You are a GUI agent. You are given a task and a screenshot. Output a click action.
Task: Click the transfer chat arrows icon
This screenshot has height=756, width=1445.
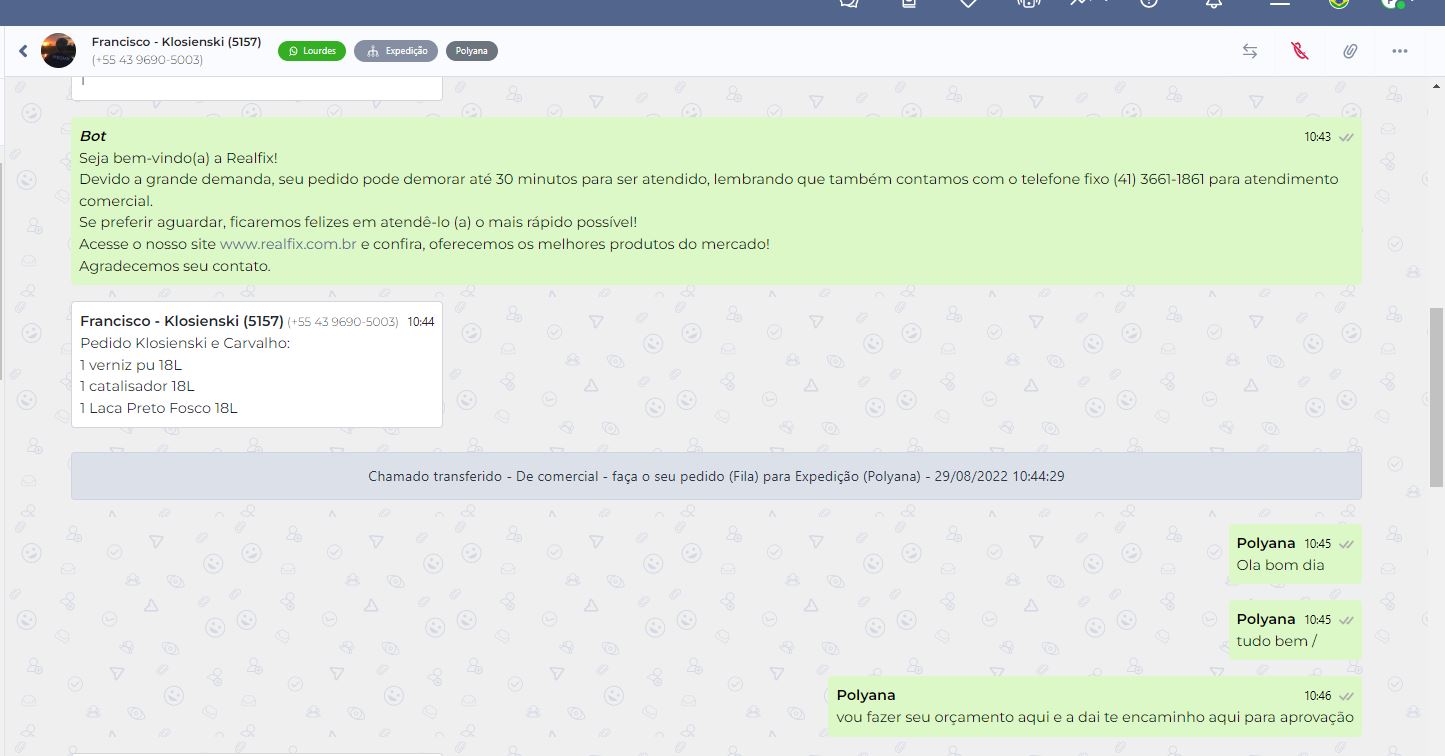coord(1249,51)
